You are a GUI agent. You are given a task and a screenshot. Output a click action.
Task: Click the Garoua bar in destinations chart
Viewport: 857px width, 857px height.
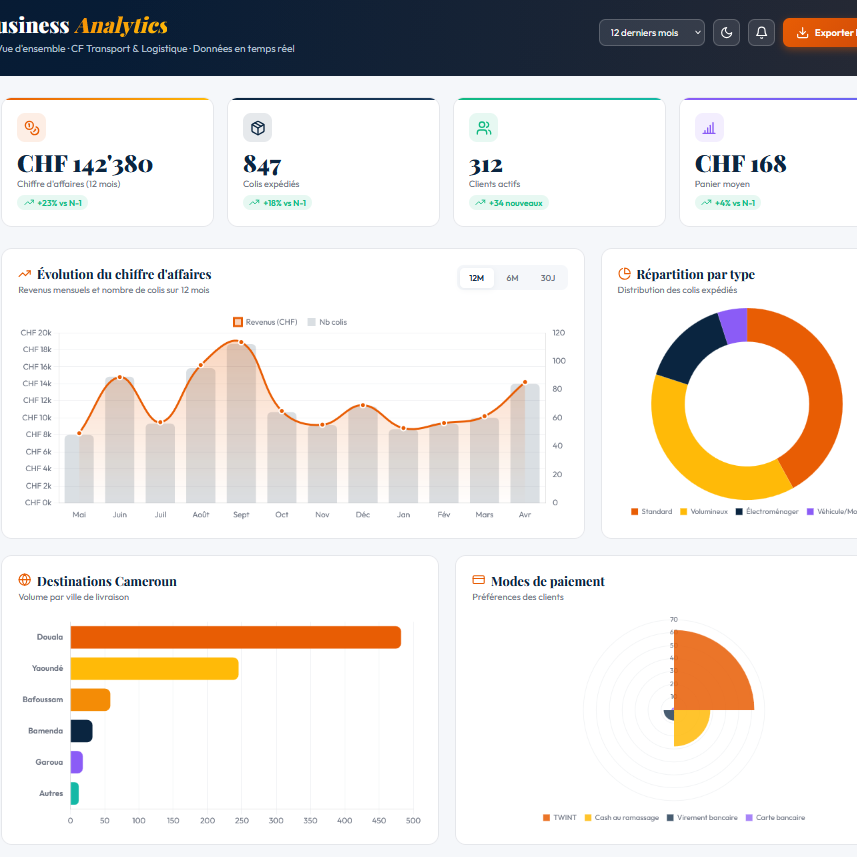pos(77,762)
